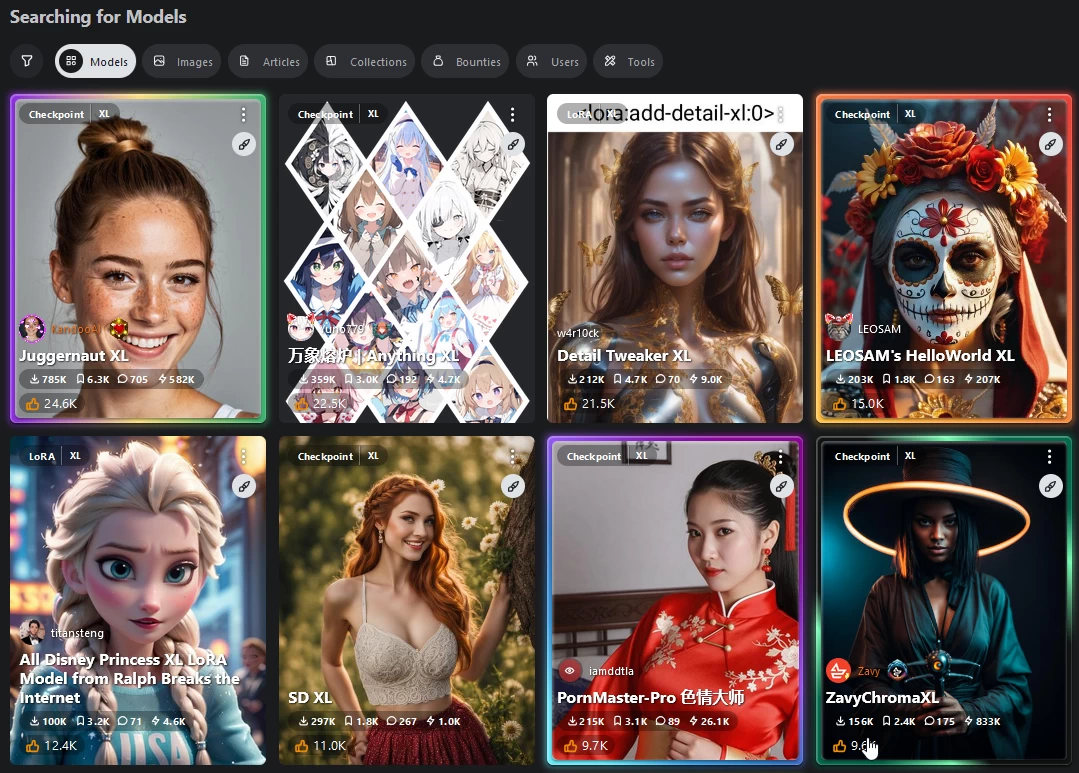The width and height of the screenshot is (1079, 773).
Task: Click the titansteng creator avatar
Action: click(32, 632)
